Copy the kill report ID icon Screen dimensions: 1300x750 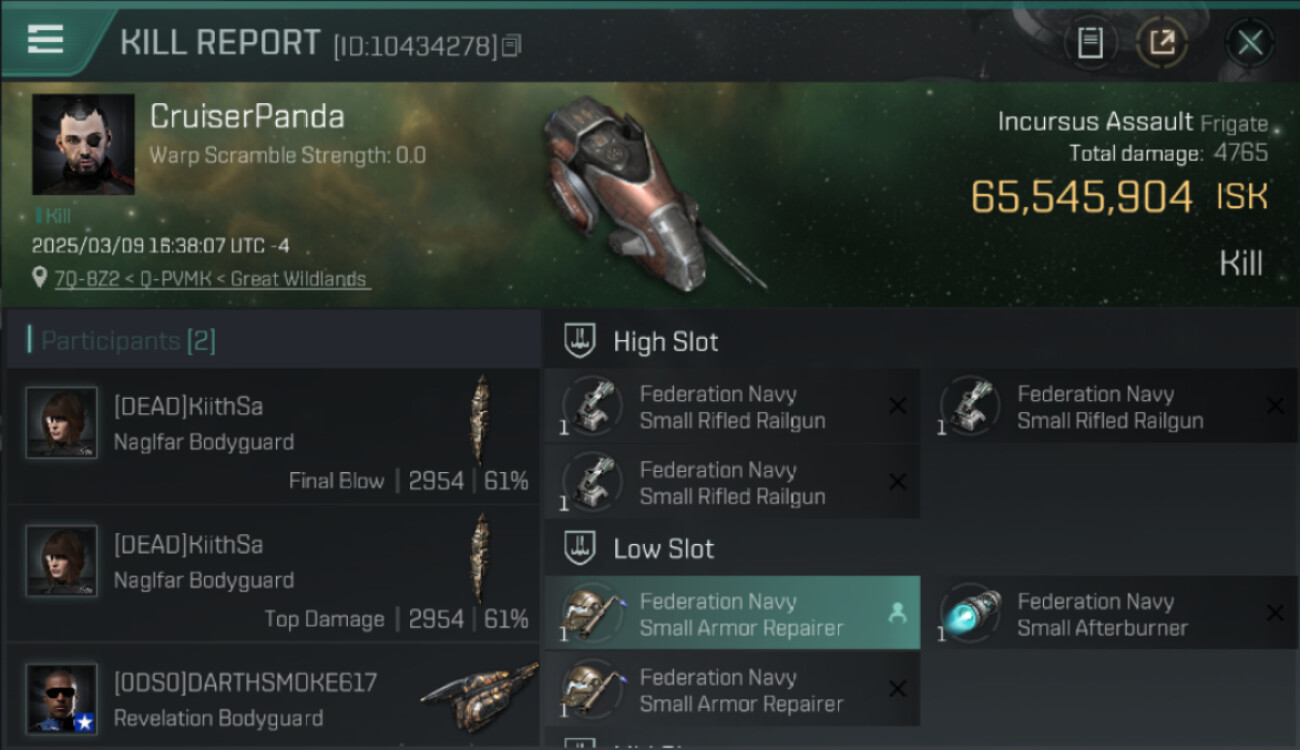pyautogui.click(x=511, y=45)
